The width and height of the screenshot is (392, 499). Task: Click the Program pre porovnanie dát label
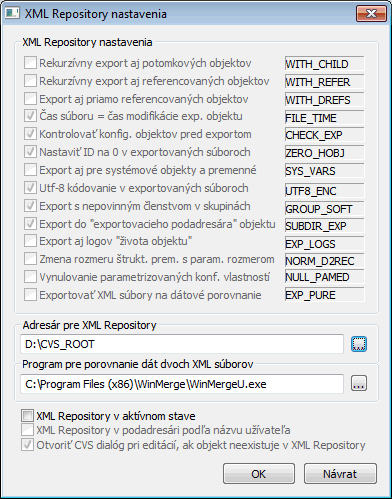point(138,364)
